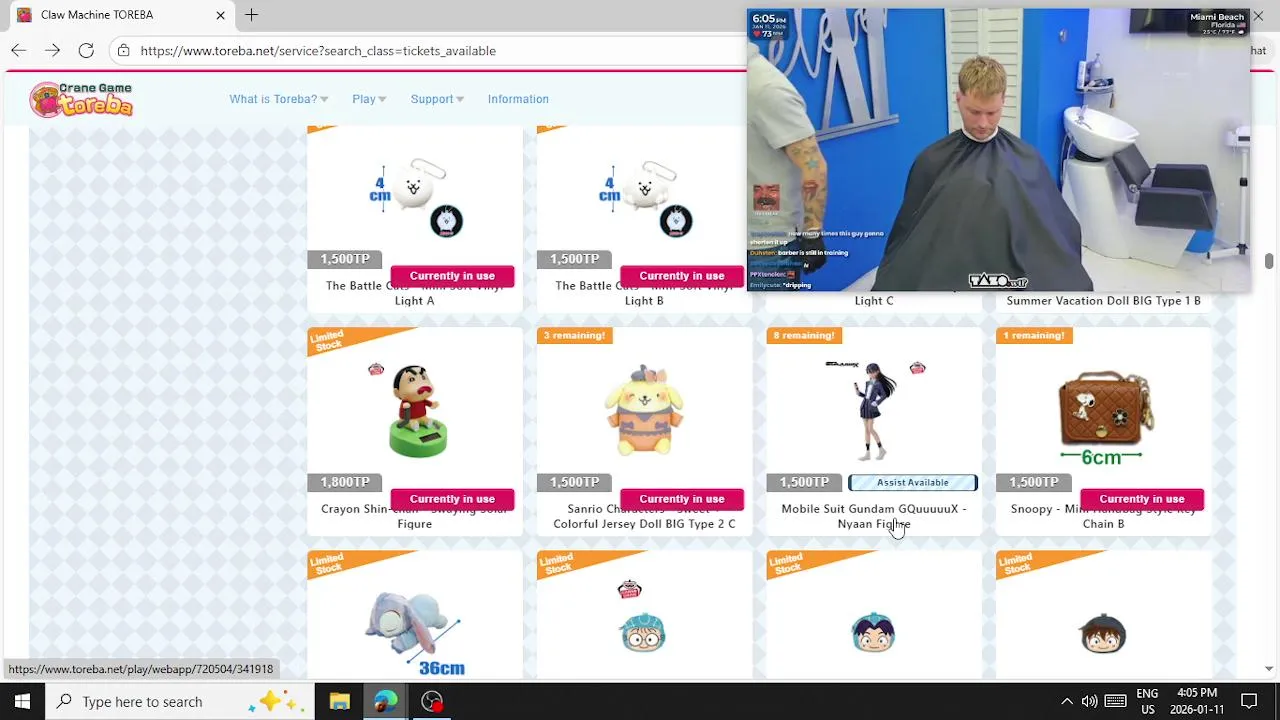Open Crayon Shin-chan Swaying Solar Figure image
This screenshot has height=720, width=1280.
click(x=416, y=410)
